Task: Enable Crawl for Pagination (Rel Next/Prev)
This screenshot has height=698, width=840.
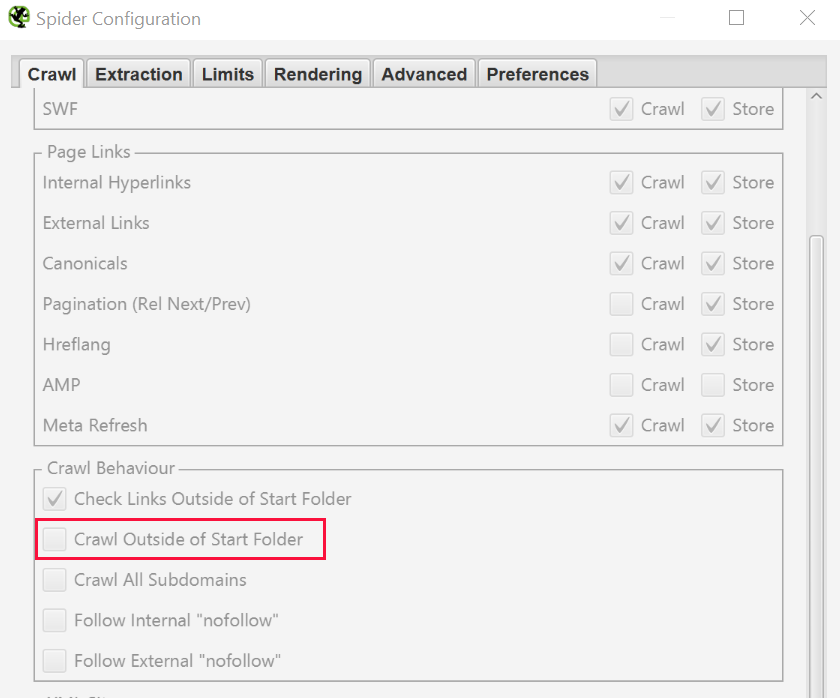Action: coord(619,304)
